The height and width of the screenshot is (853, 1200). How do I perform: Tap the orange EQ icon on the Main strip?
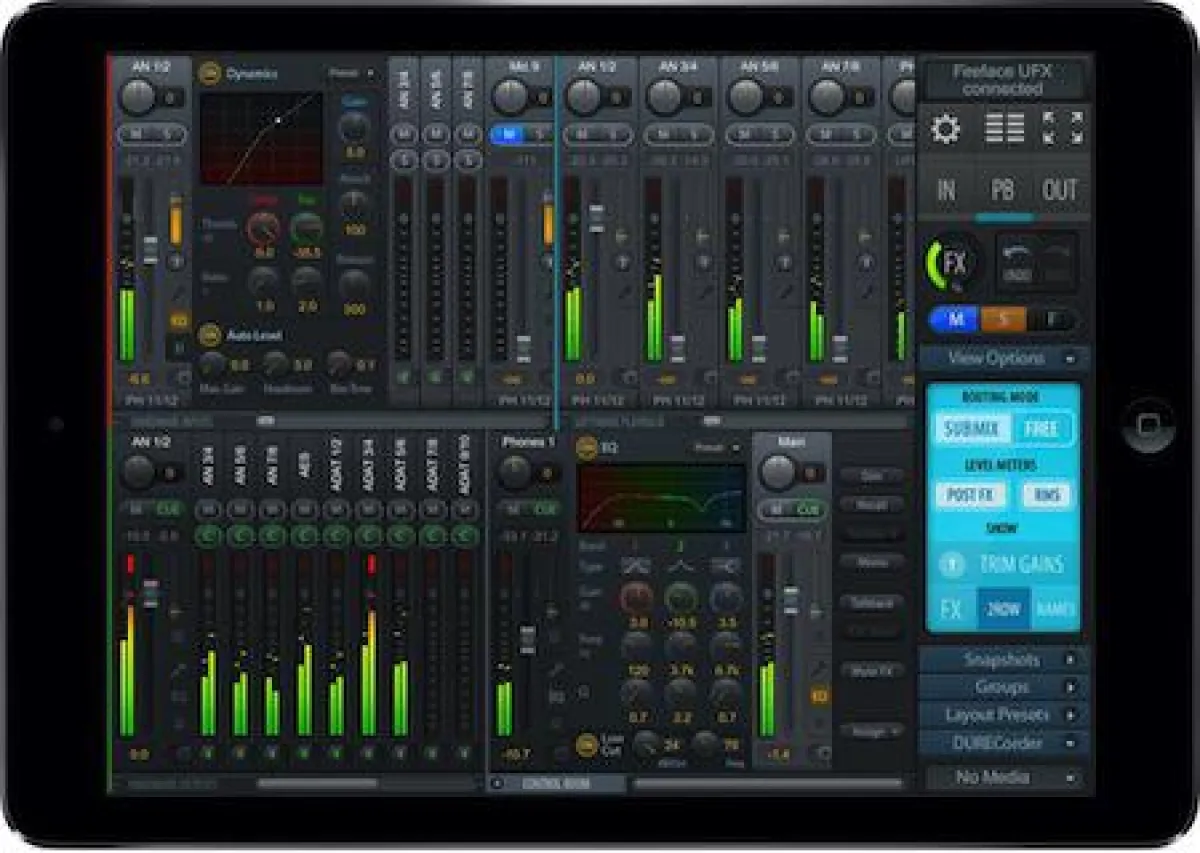(x=821, y=693)
